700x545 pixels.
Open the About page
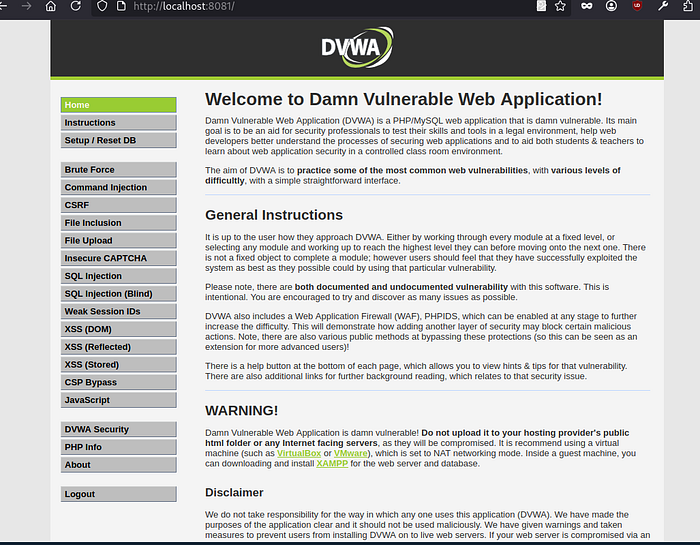click(x=119, y=465)
